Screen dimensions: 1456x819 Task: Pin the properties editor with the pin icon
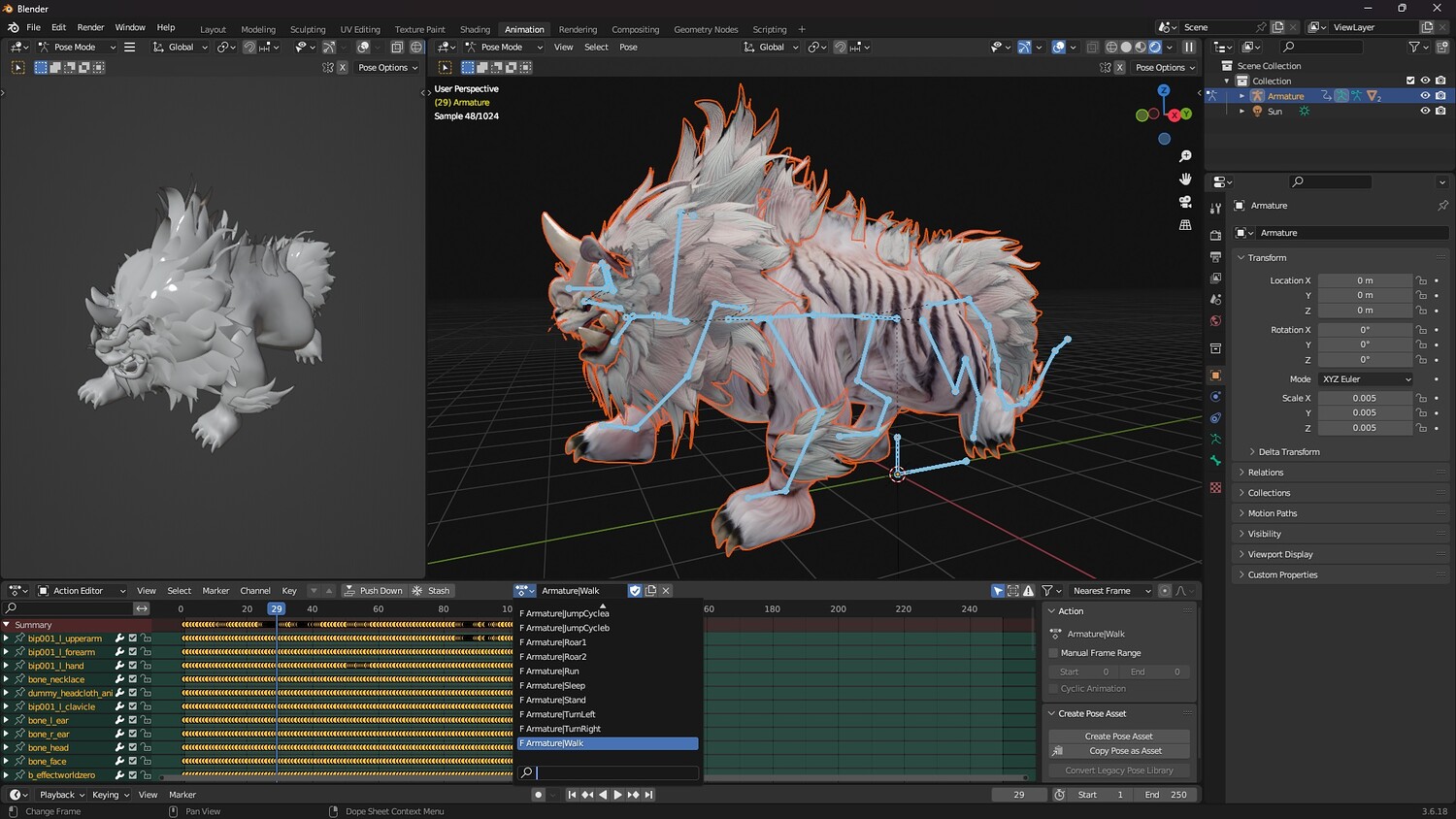(1442, 206)
